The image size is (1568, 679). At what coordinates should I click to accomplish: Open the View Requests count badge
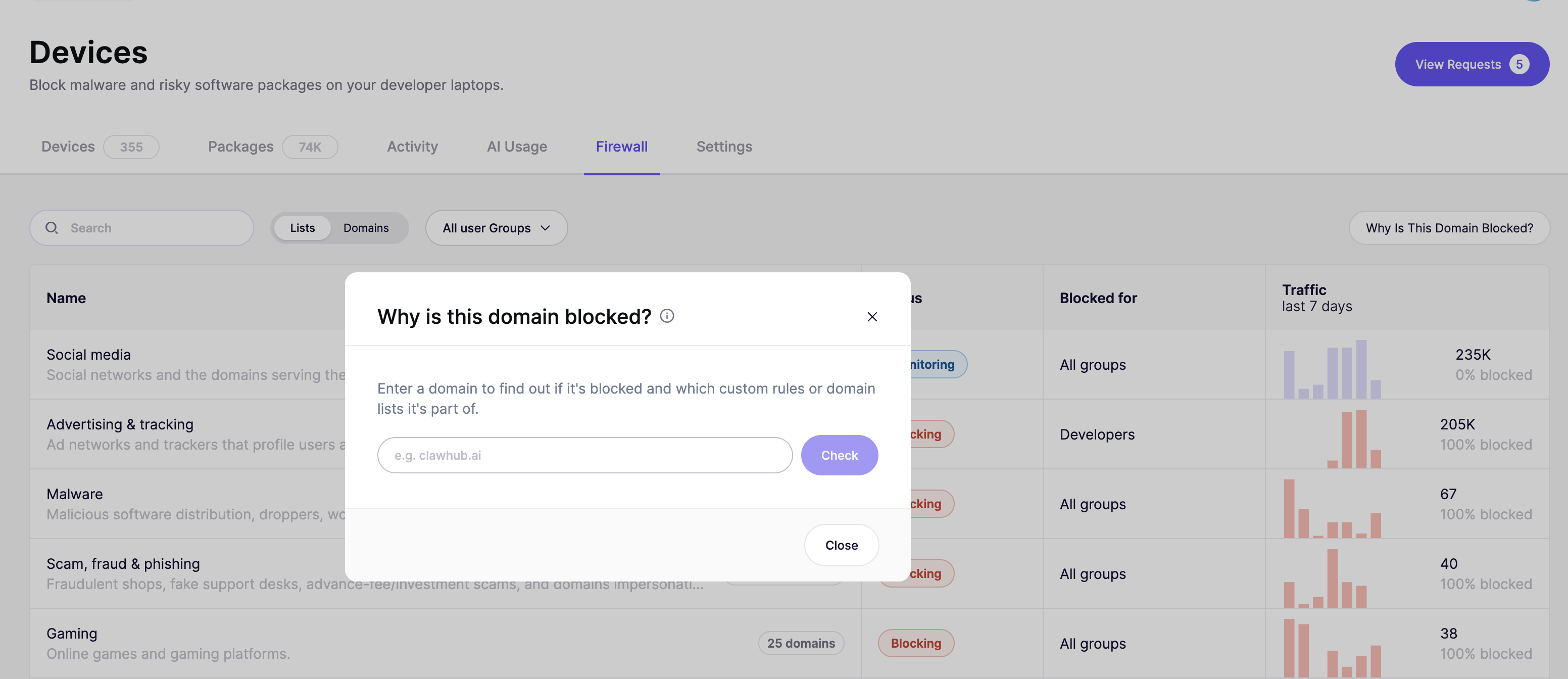1518,64
